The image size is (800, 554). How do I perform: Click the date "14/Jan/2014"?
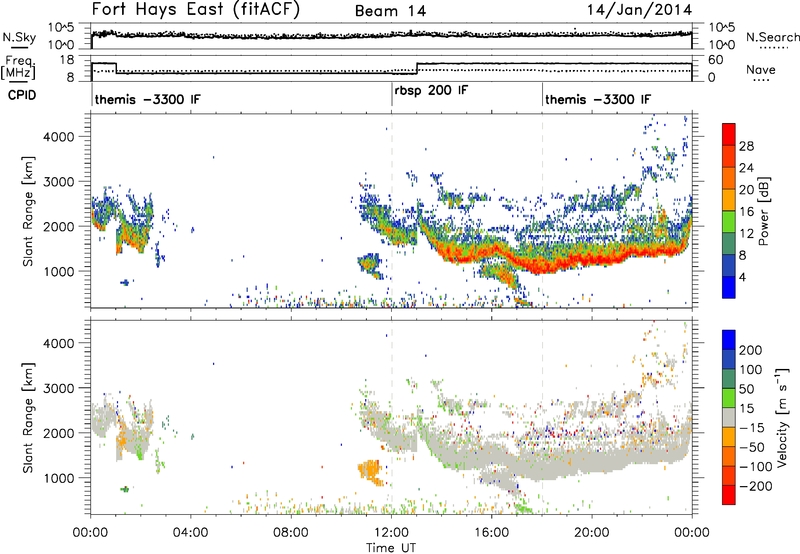(639, 10)
